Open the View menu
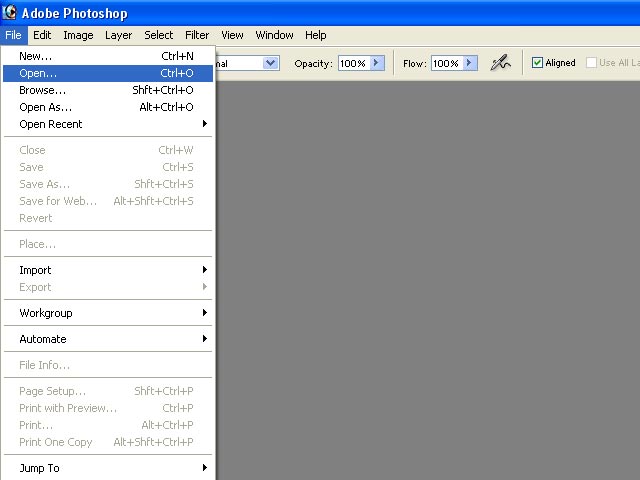This screenshot has width=640, height=480. pos(232,35)
